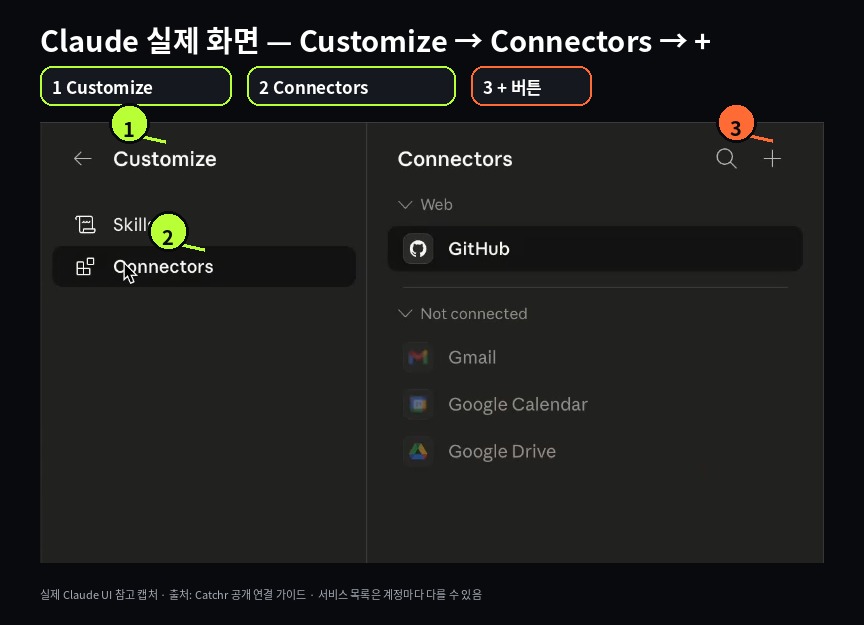Viewport: 864px width, 625px height.
Task: Click the Gmail envelope logo
Action: (x=418, y=357)
